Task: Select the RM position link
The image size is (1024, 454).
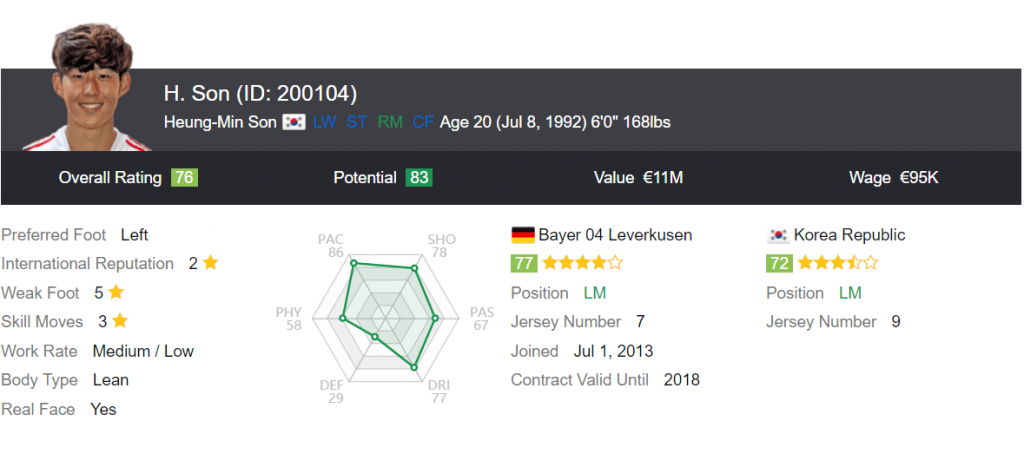Action: [x=390, y=122]
